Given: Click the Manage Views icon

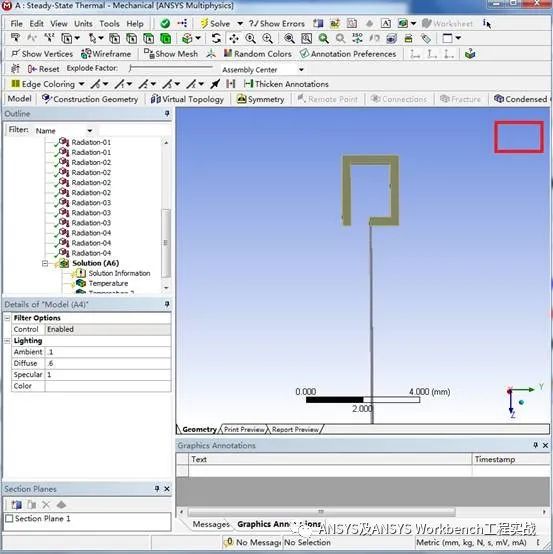Looking at the screenshot, I should [x=392, y=38].
